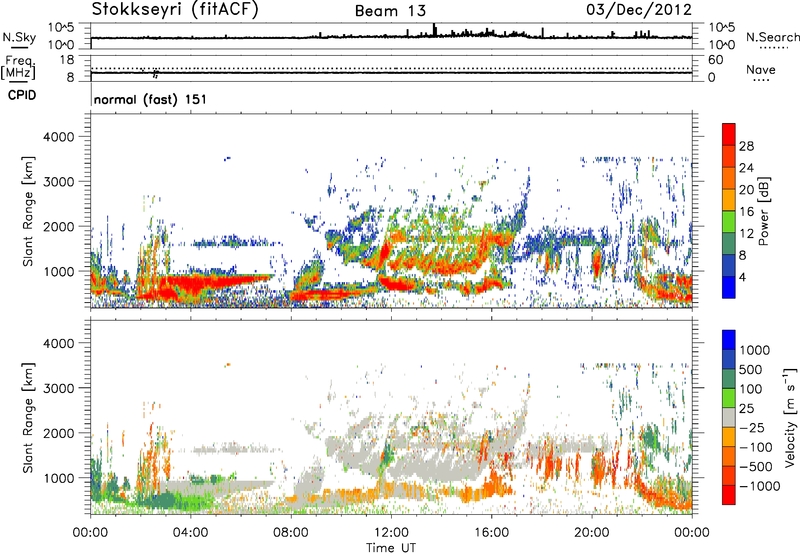Click '2000' on the velocity panel axis
The image size is (800, 554).
click(58, 433)
